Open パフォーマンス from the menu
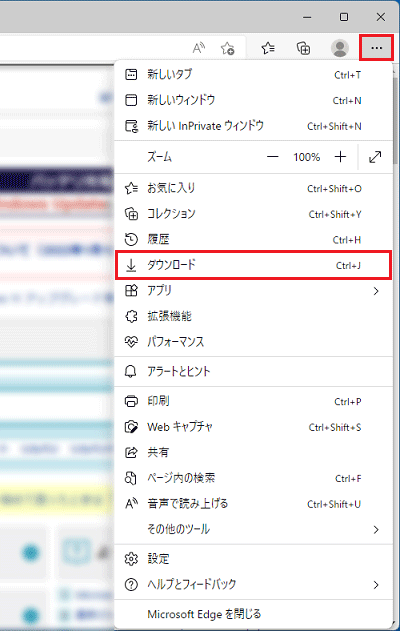Viewport: 400px width, 631px height. pyautogui.click(x=254, y=342)
